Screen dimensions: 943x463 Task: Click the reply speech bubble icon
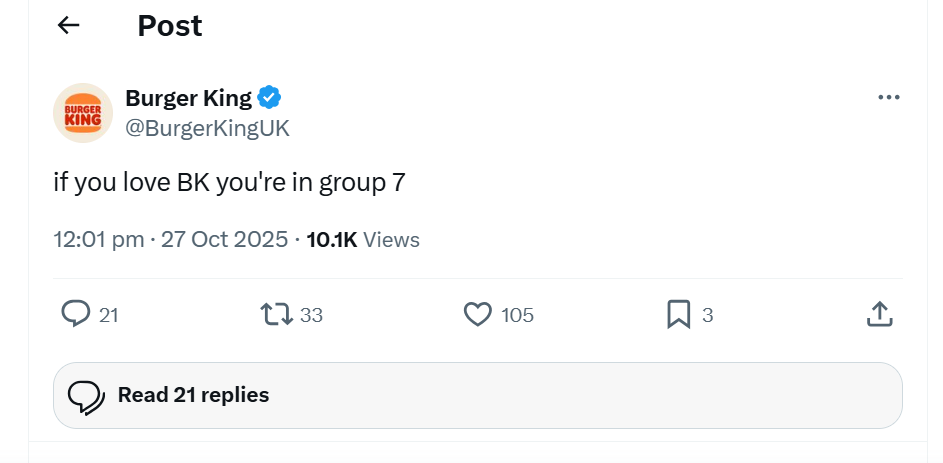[x=76, y=315]
